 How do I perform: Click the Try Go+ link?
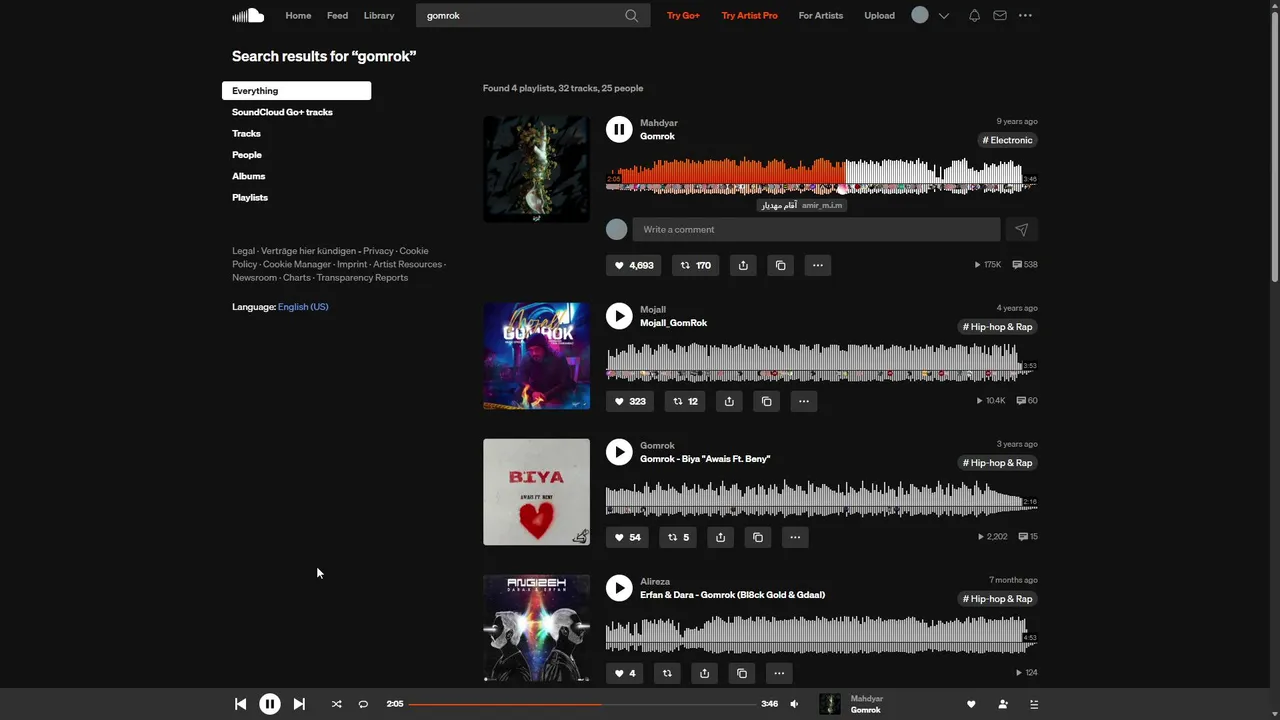(x=683, y=15)
